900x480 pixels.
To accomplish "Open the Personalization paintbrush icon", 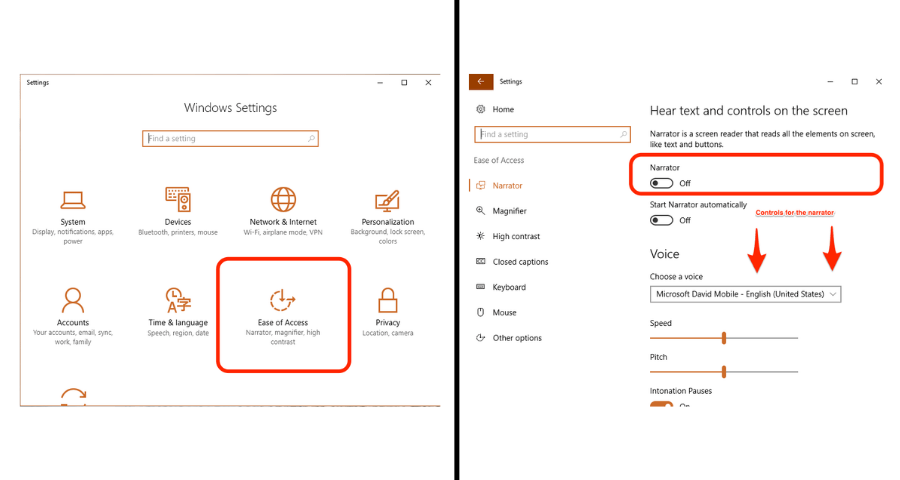I will point(387,200).
